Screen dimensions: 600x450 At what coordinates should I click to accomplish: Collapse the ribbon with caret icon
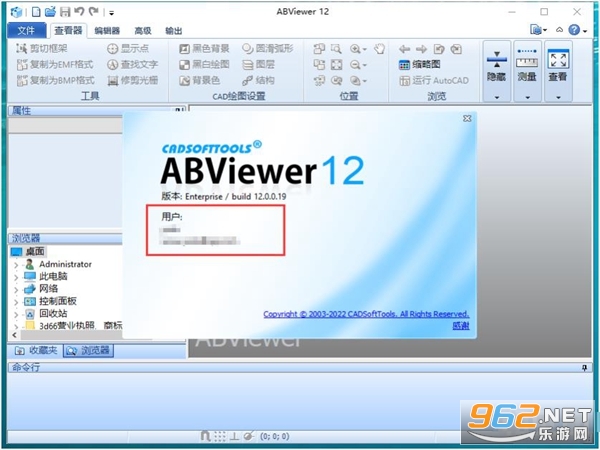[x=559, y=30]
